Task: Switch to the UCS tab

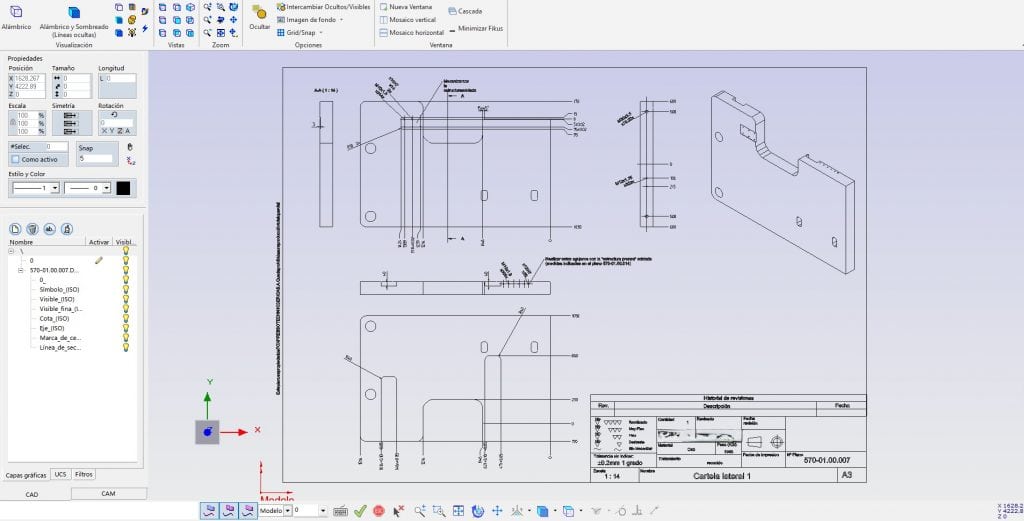Action: [x=60, y=475]
